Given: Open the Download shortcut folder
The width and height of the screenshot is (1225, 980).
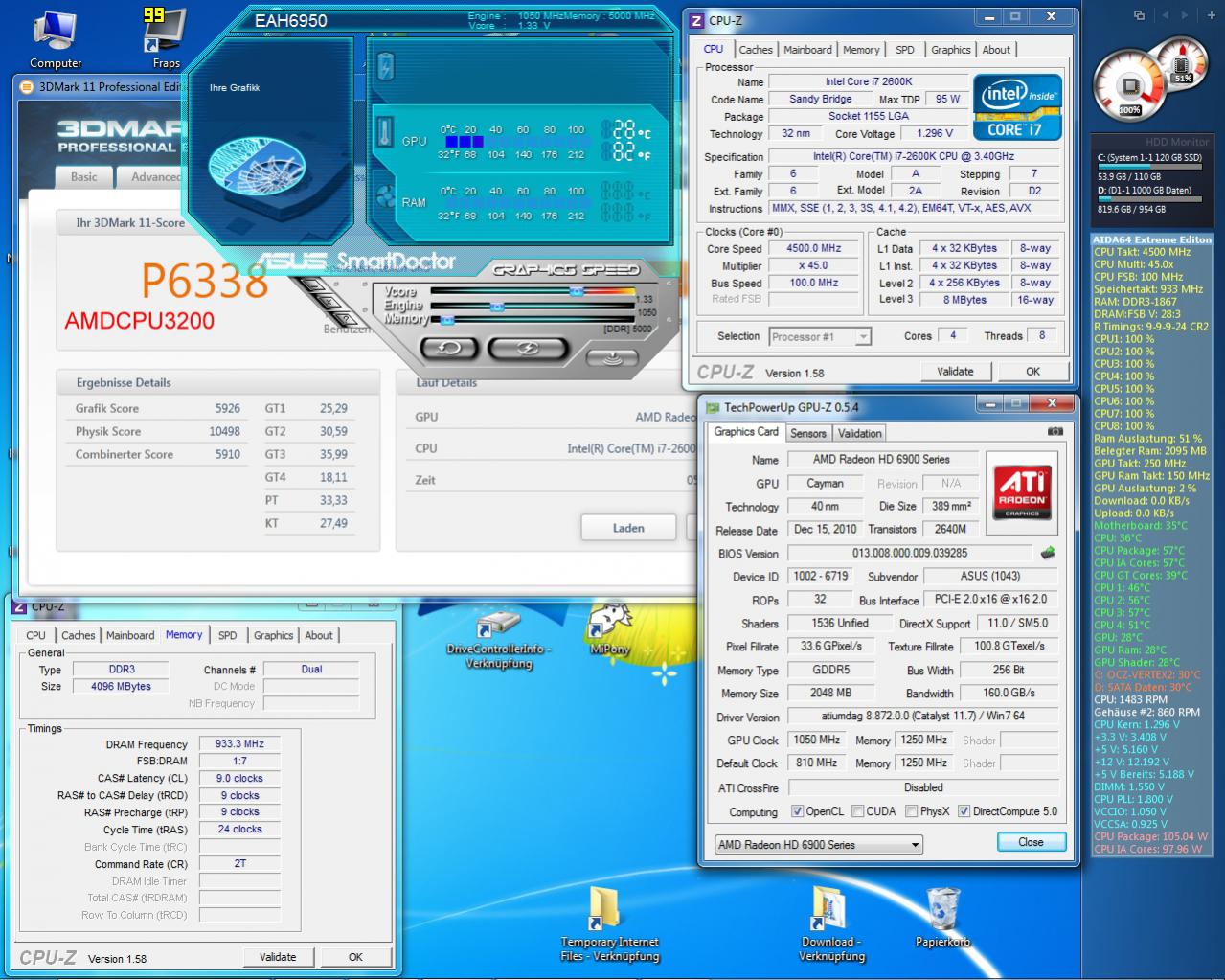Looking at the screenshot, I should [830, 924].
